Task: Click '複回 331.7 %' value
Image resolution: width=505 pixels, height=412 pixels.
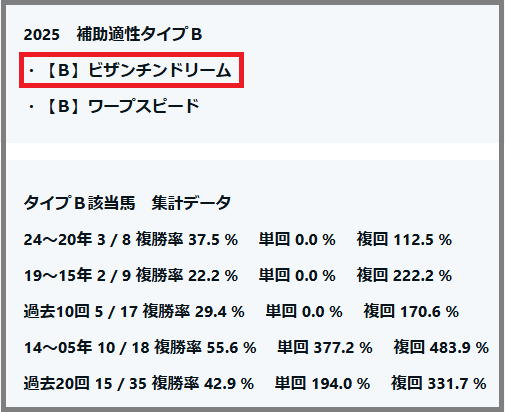Action: point(439,383)
